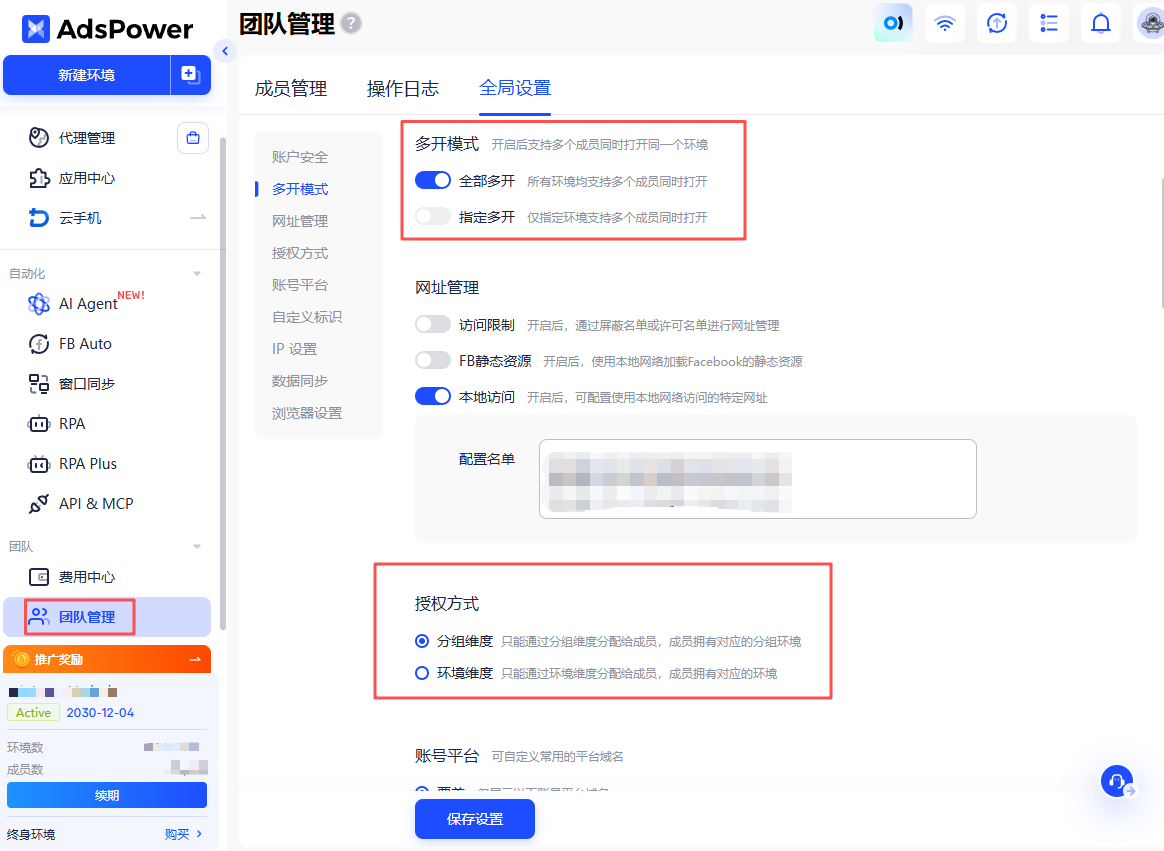Select the 分组维度 radio option
This screenshot has height=851, width=1164.
(422, 641)
